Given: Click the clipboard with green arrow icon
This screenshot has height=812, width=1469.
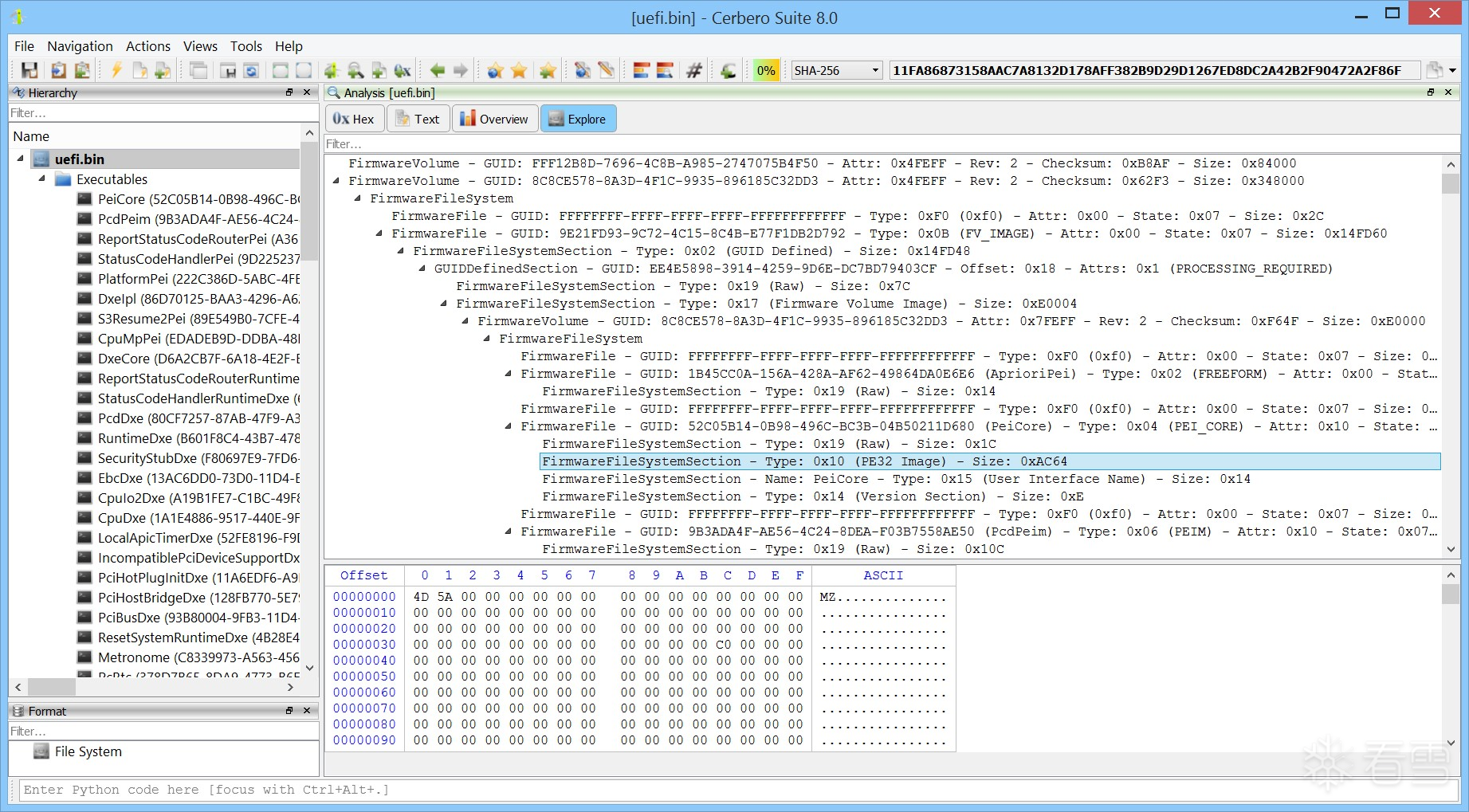Looking at the screenshot, I should (81, 70).
